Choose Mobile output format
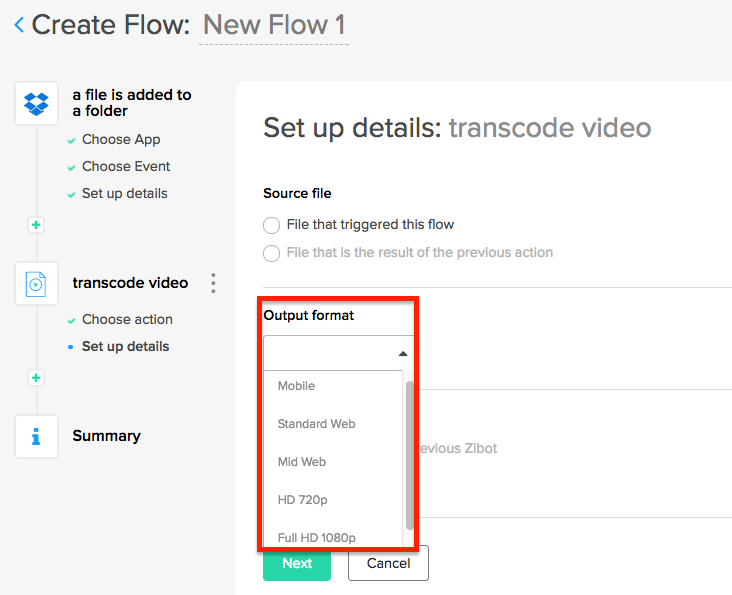The height and width of the screenshot is (595, 732). [296, 386]
